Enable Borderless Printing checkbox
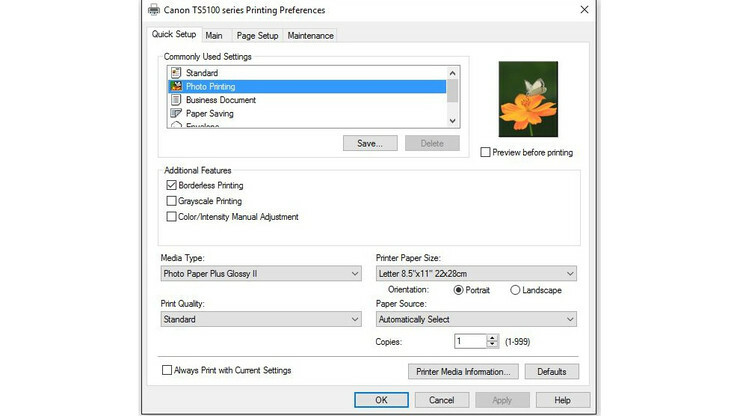The width and height of the screenshot is (740, 416). [171, 185]
